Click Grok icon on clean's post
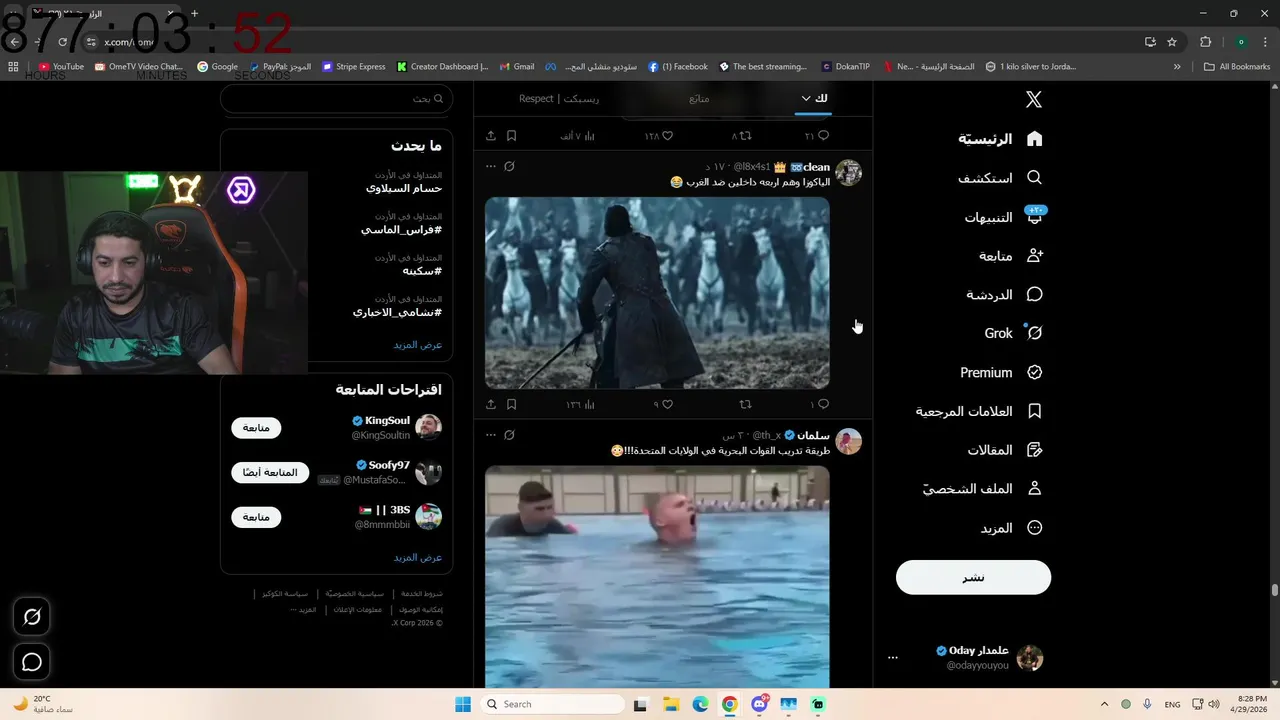Viewport: 1280px width, 720px height. click(x=509, y=166)
